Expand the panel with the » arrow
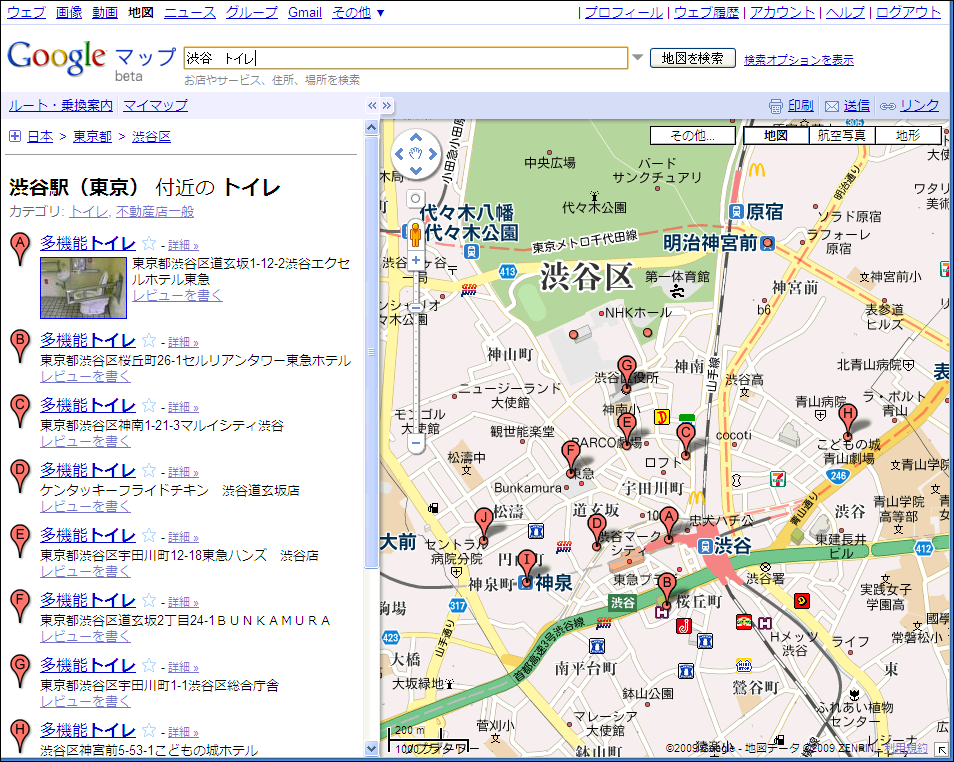 387,105
